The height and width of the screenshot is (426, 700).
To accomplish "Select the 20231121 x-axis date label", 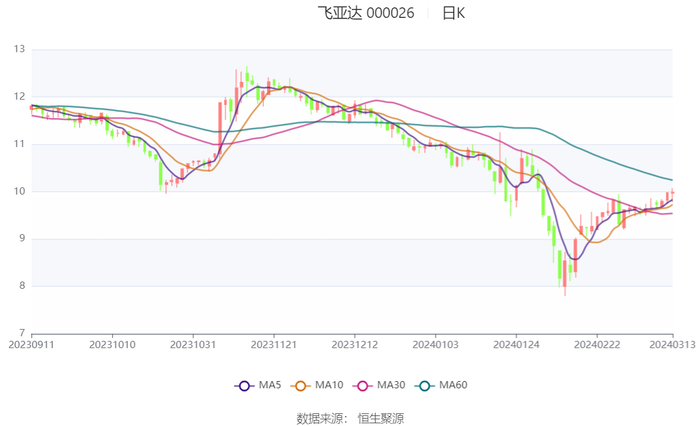I will (x=273, y=345).
